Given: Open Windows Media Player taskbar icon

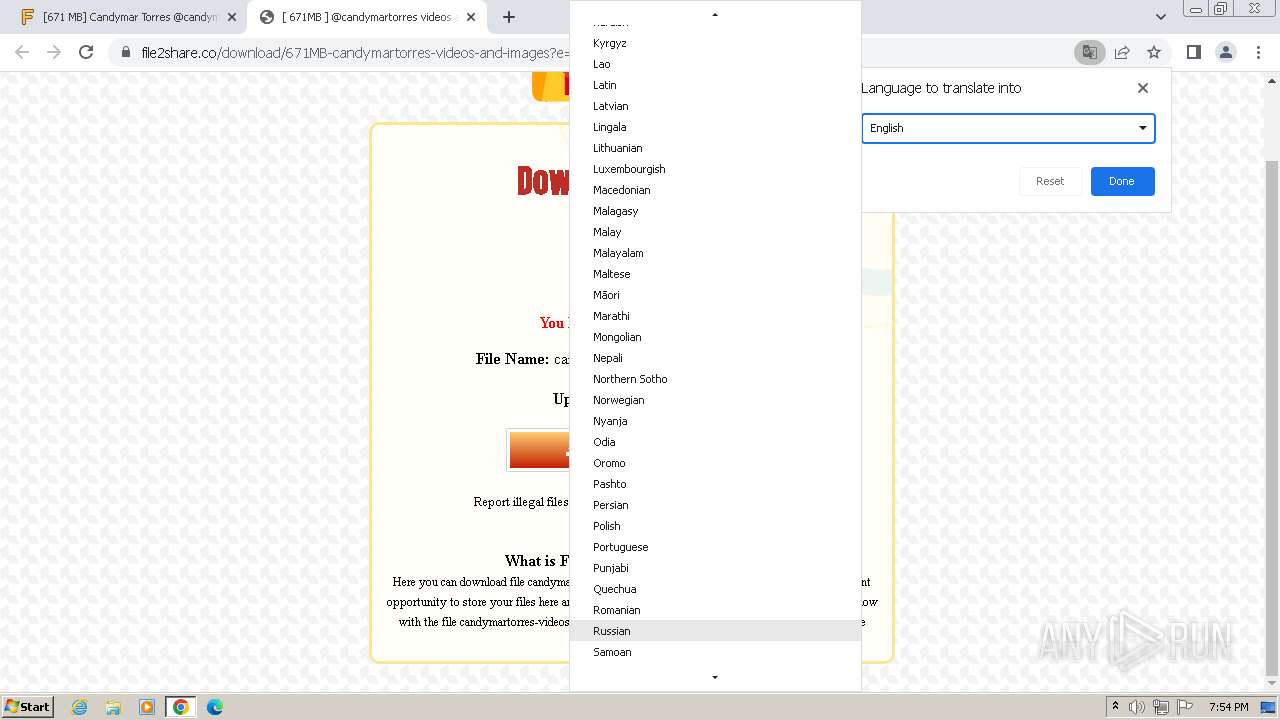Looking at the screenshot, I should coord(147,707).
